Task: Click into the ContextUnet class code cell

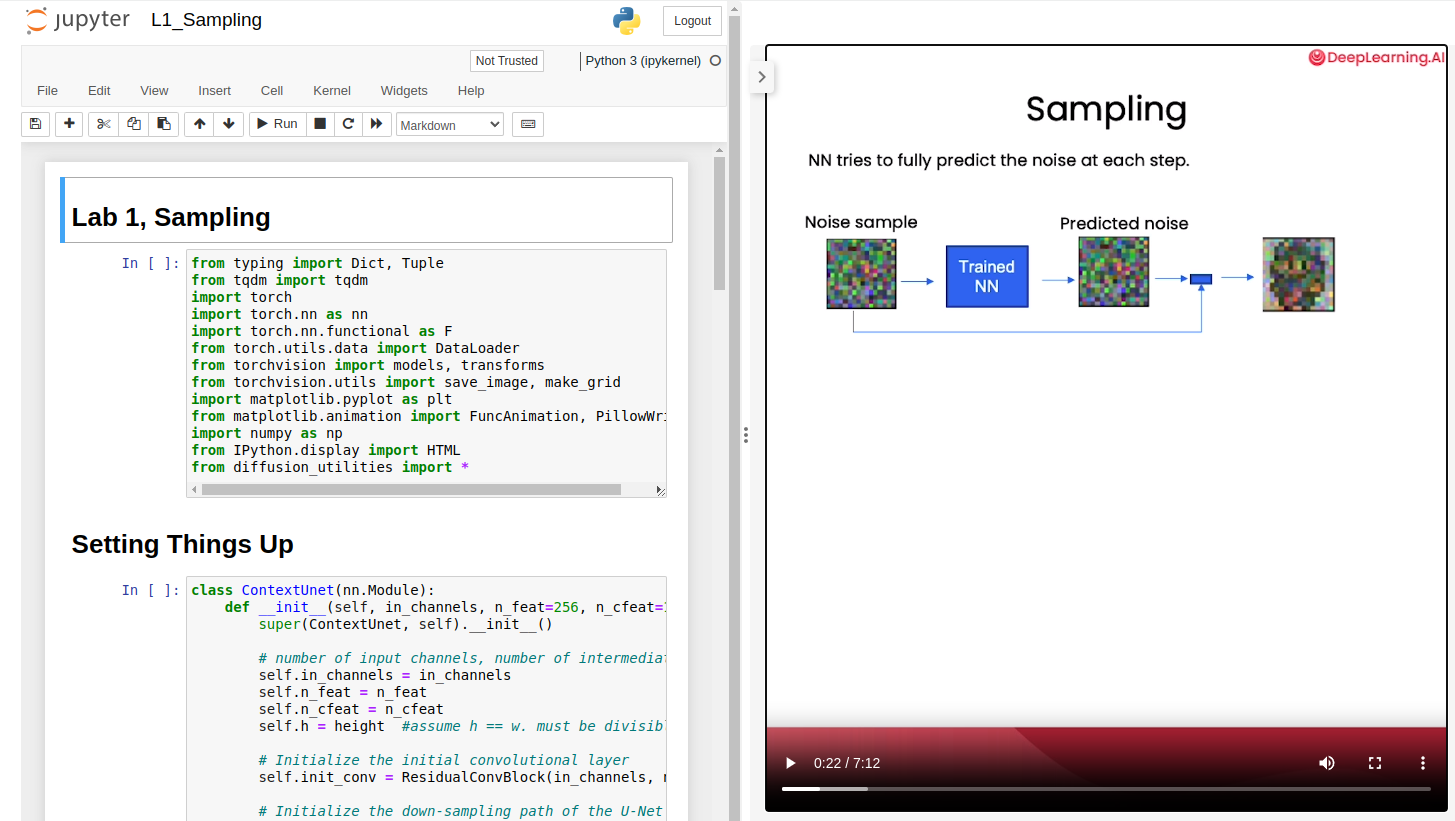Action: (x=427, y=700)
